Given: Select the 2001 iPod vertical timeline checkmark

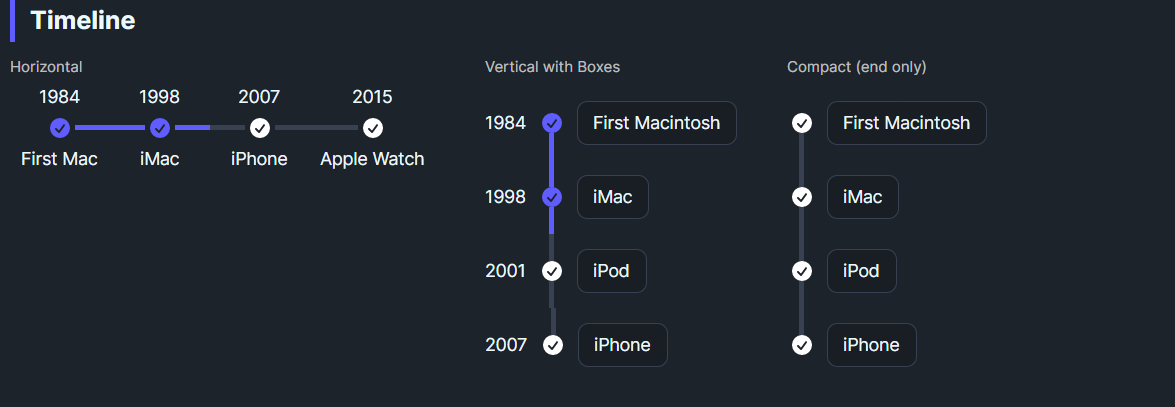Looking at the screenshot, I should 552,271.
